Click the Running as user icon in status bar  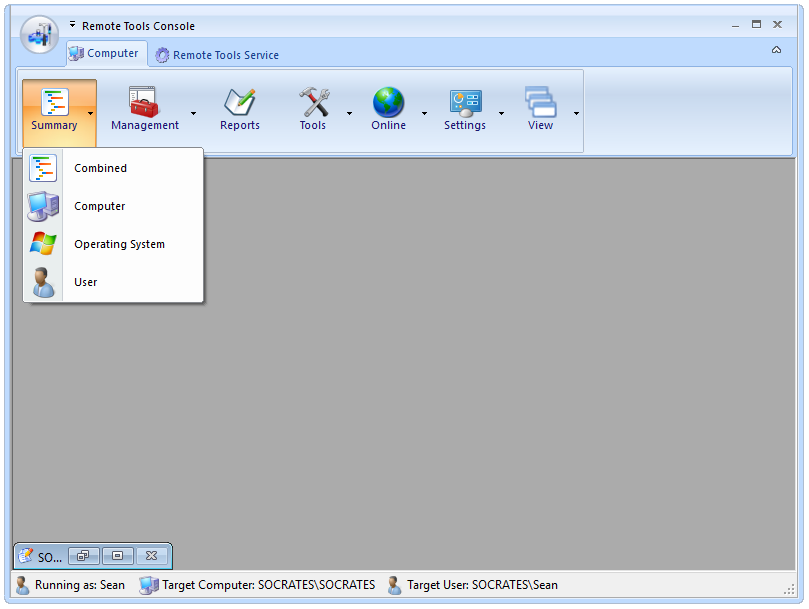tap(22, 585)
